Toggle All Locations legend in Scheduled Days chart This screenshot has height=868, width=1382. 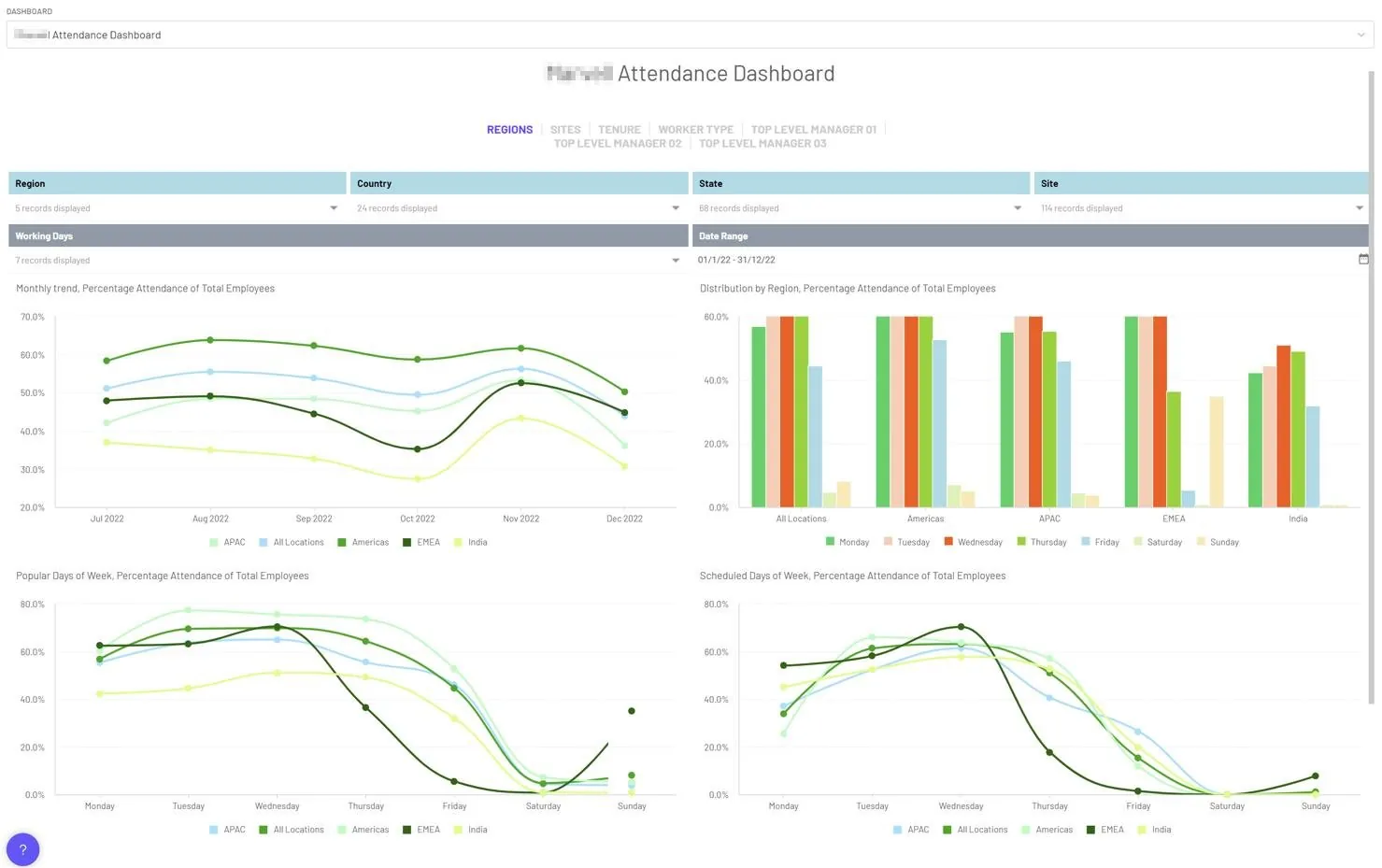[x=976, y=830]
